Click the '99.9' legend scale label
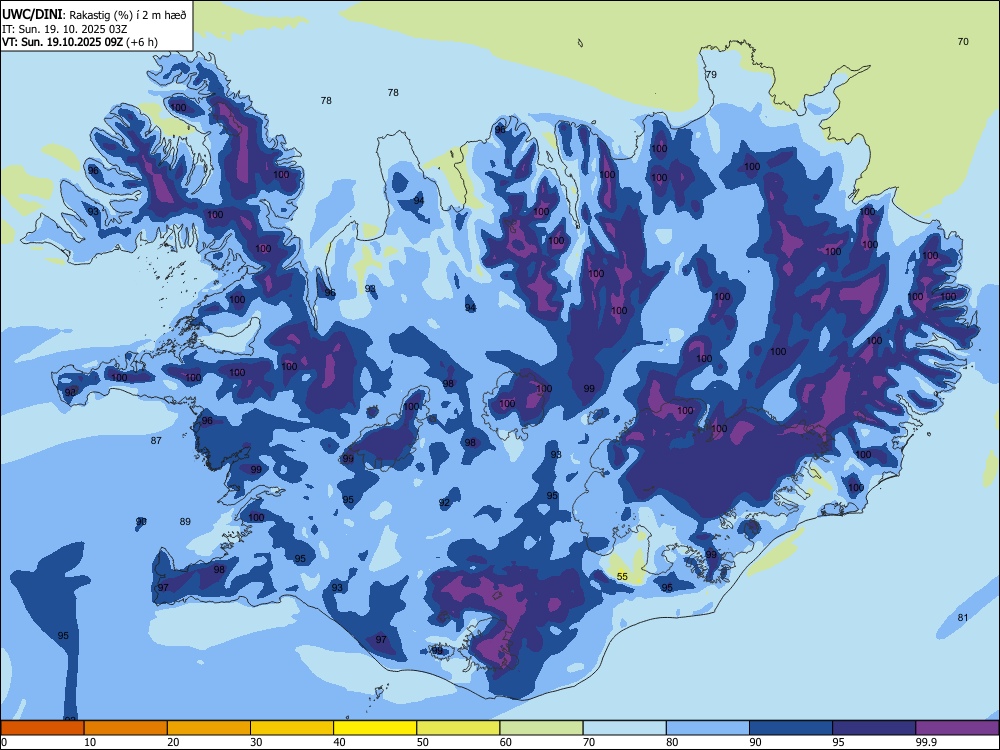This screenshot has width=1000, height=750. click(x=926, y=742)
